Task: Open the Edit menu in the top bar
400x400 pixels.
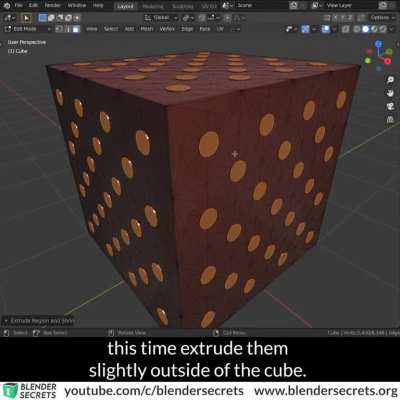Action: point(33,5)
